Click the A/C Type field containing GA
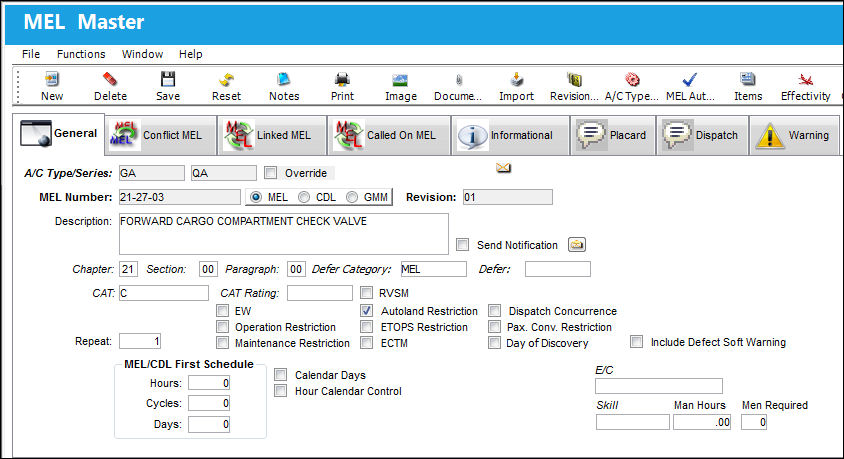 (151, 173)
